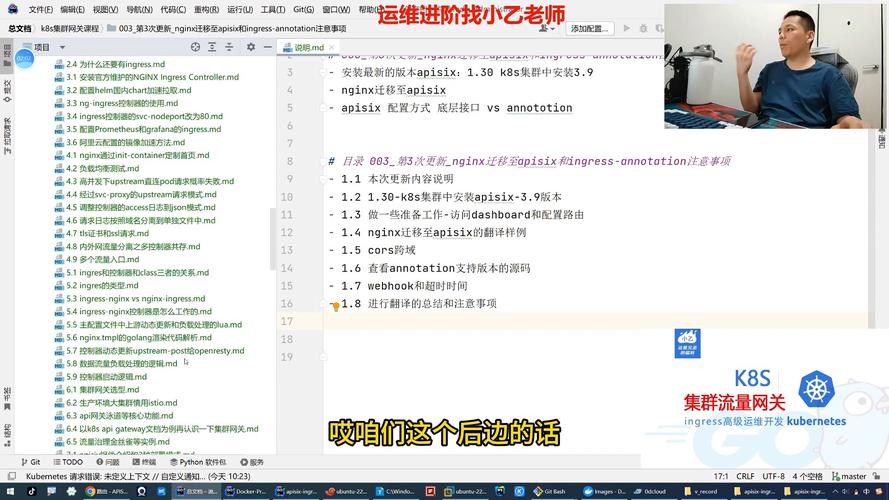Viewport: 889px width, 500px height.
Task: Click the IDE application logo in title bar
Action: pyautogui.click(x=12, y=9)
